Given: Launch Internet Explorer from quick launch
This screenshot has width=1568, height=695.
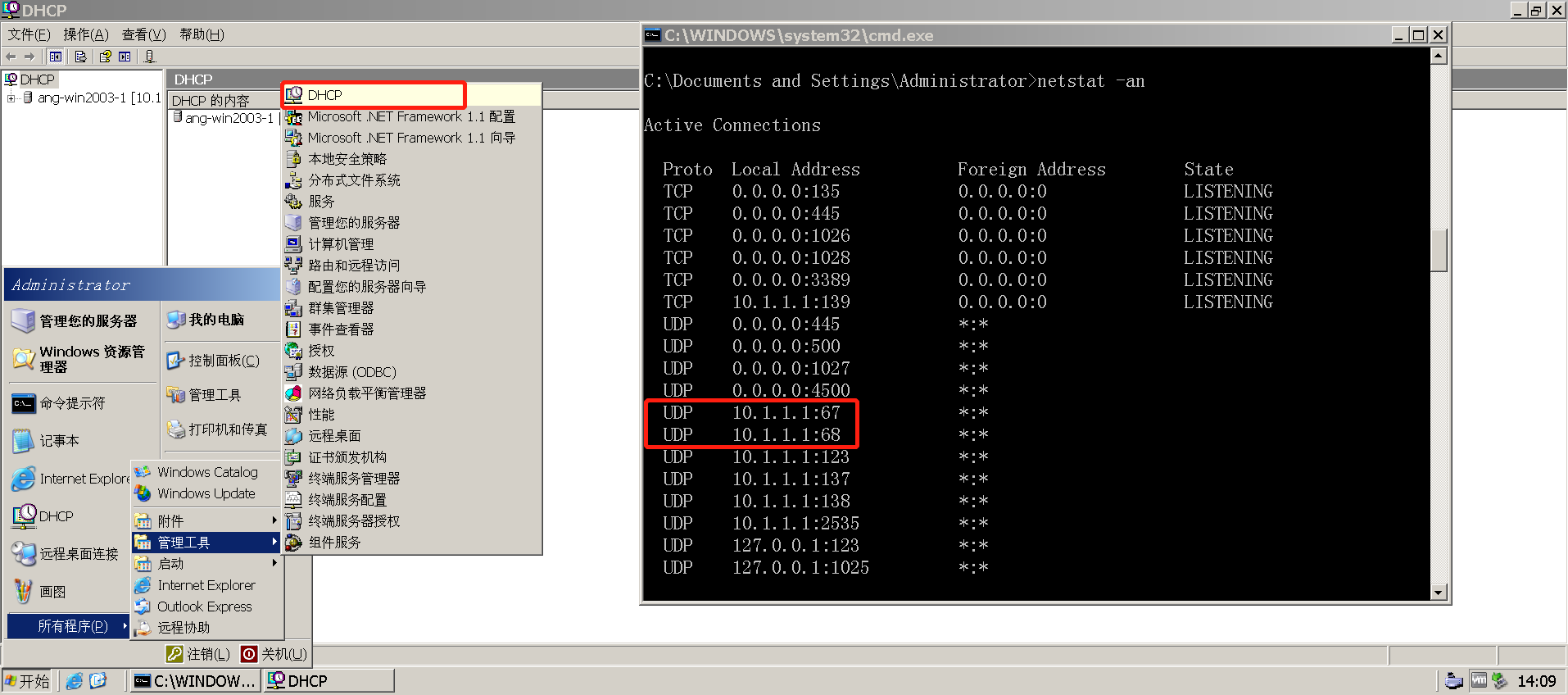Looking at the screenshot, I should click(75, 681).
